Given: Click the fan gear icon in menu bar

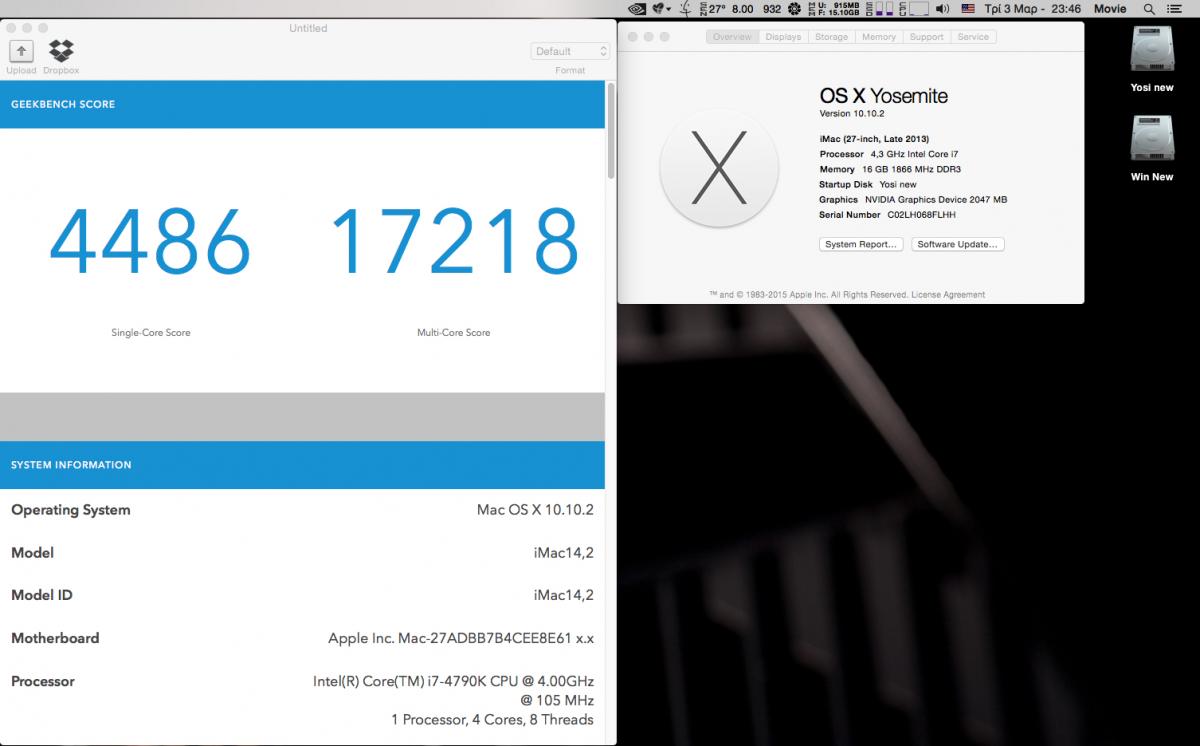Looking at the screenshot, I should (x=795, y=8).
